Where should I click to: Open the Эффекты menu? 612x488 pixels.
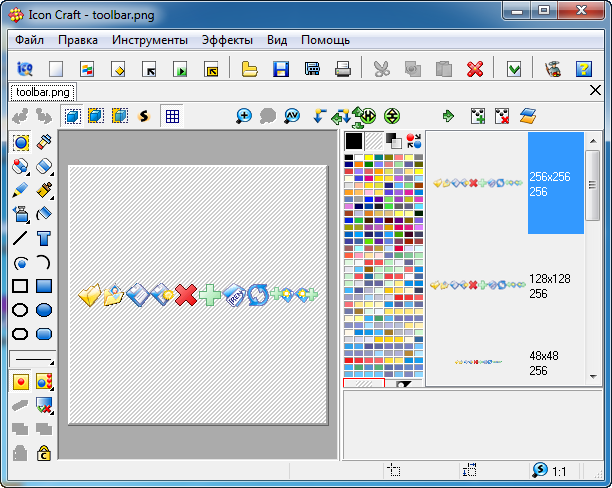click(227, 40)
